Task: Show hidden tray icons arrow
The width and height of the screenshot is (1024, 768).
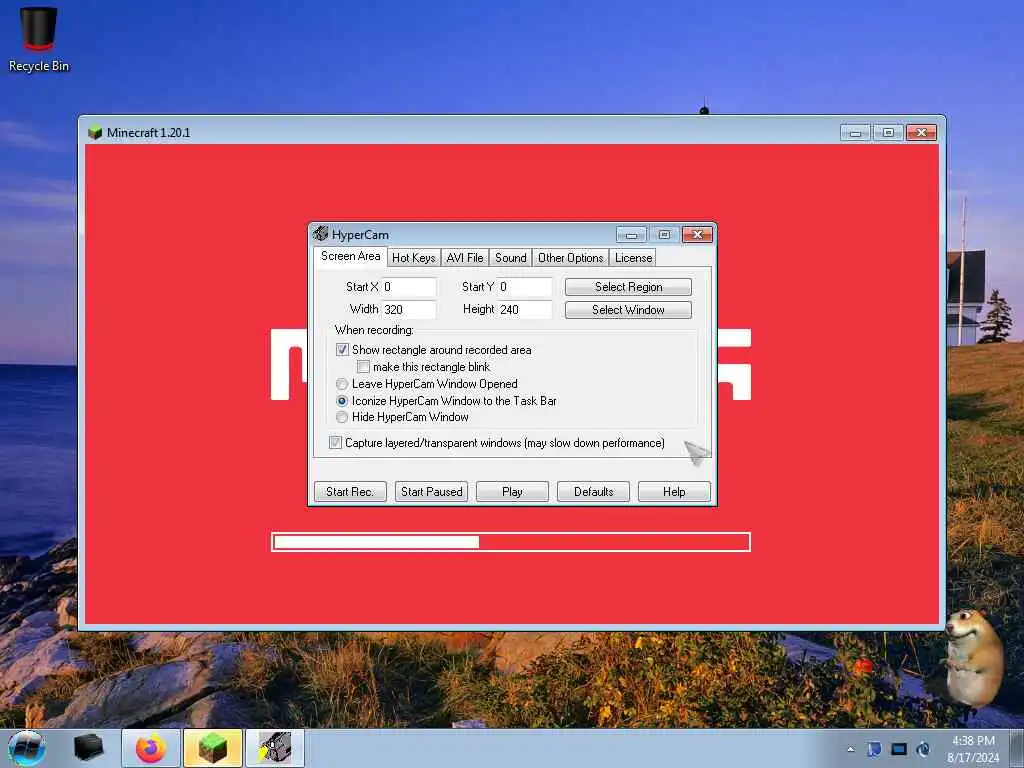Action: click(850, 749)
